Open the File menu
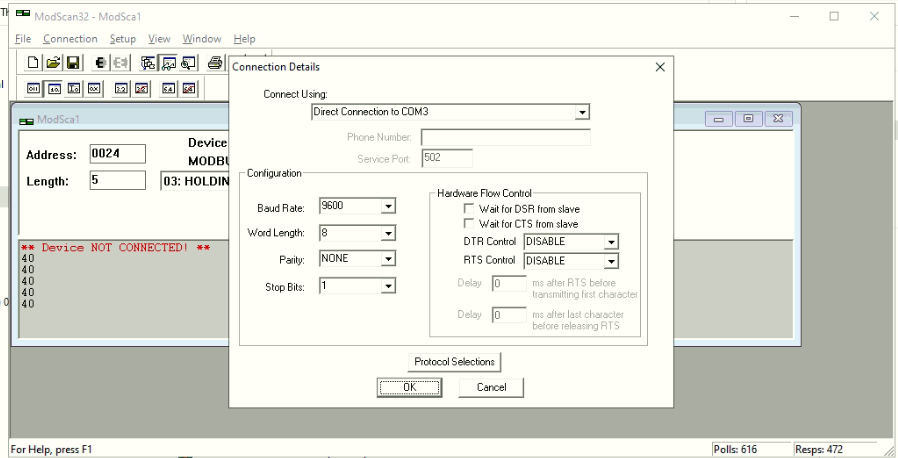 (x=23, y=39)
